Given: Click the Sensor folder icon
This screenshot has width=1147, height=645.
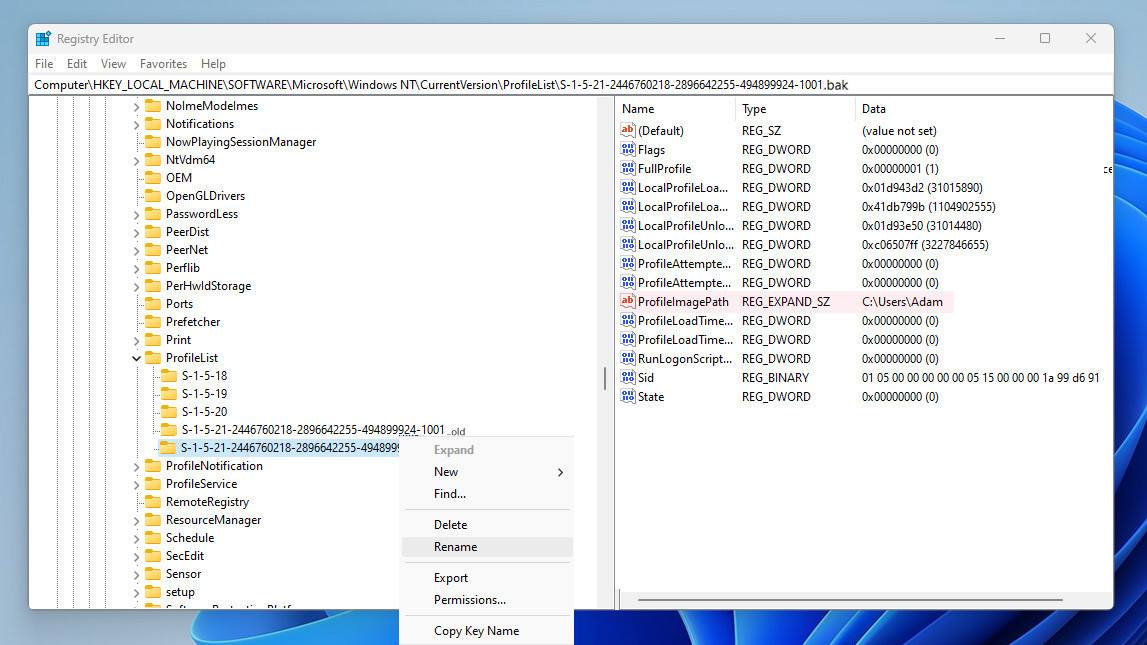Looking at the screenshot, I should point(153,574).
